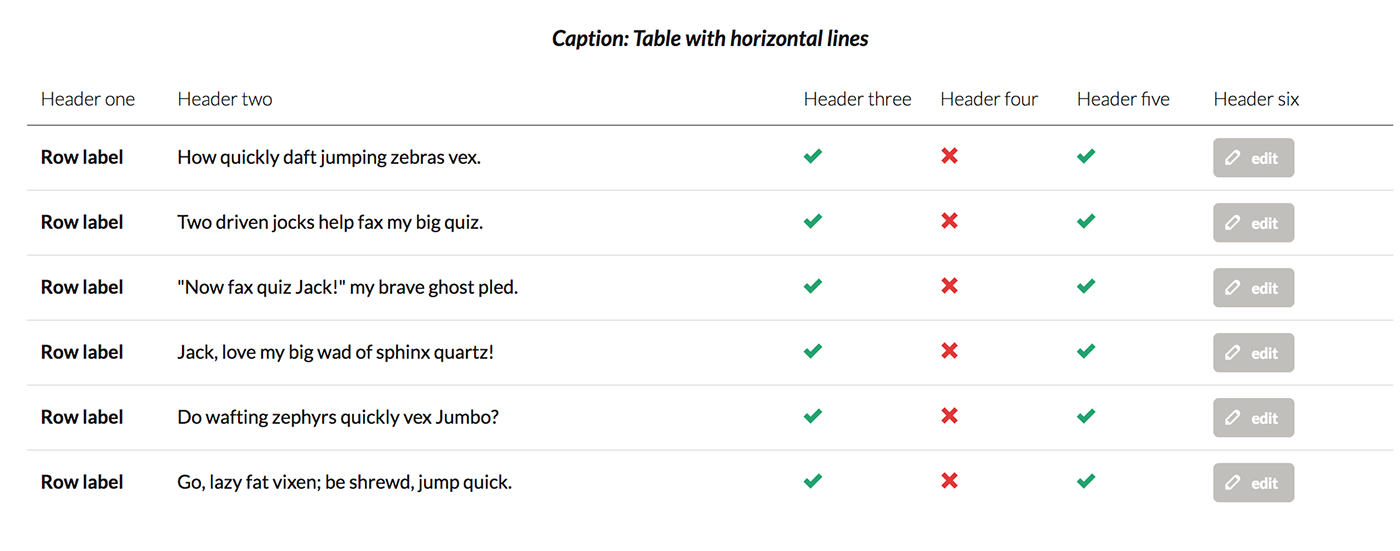The image size is (1400, 551).
Task: Click the Header five checkmark in the ghost row
Action: click(1086, 286)
